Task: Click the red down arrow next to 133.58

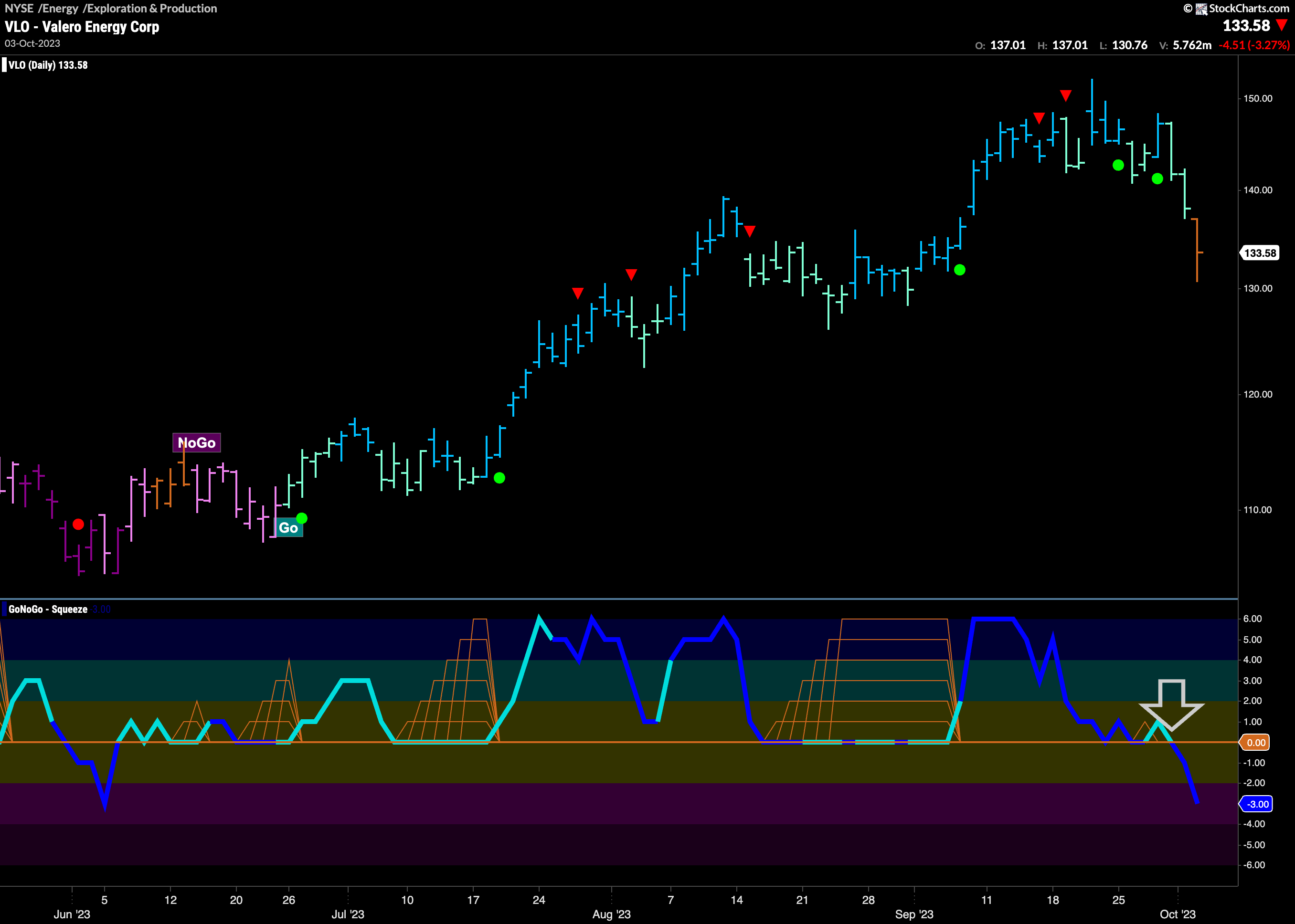Action: [1281, 25]
